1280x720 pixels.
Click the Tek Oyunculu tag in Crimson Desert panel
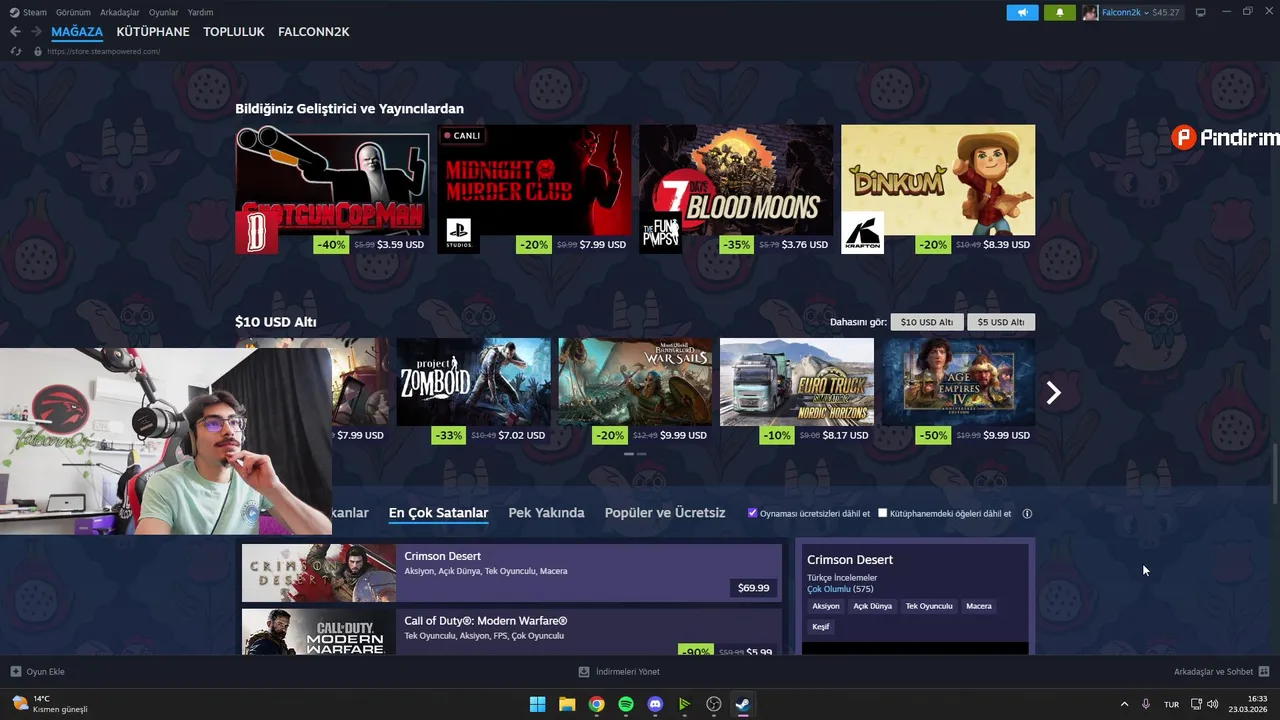(x=929, y=606)
